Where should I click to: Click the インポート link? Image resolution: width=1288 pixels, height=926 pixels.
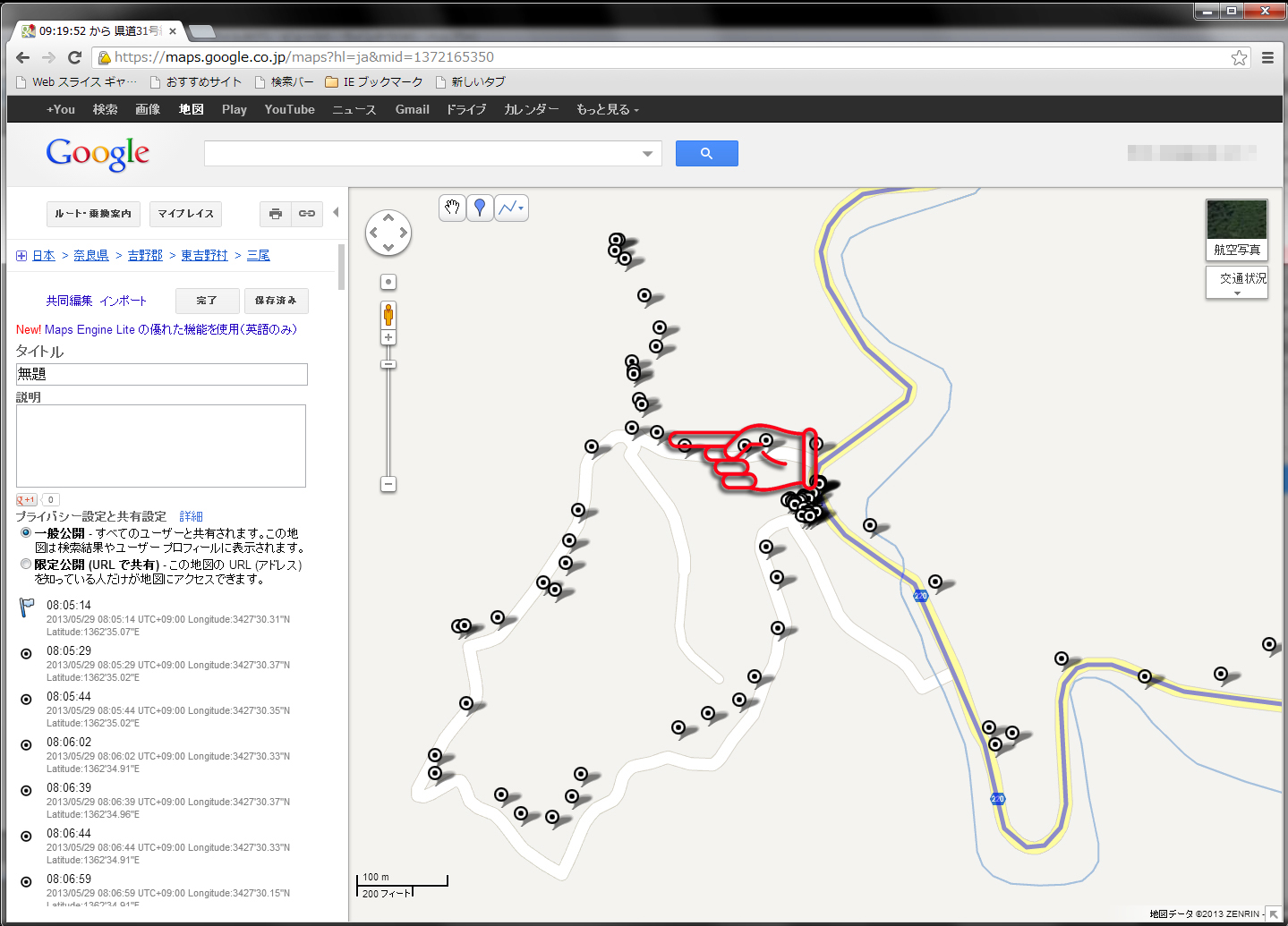click(x=124, y=301)
